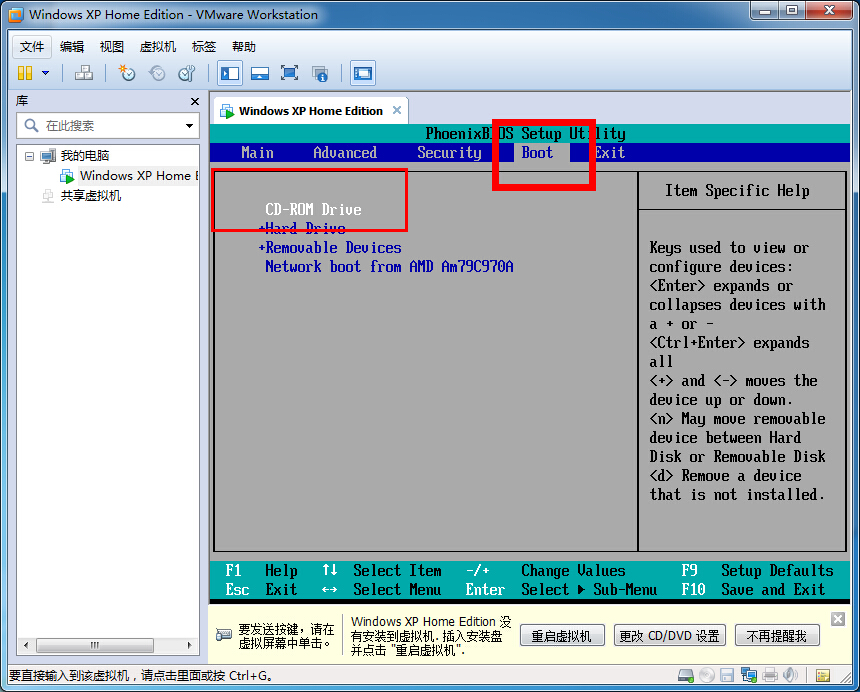Select the Windows XP Home Edition tab
This screenshot has width=860, height=692.
(x=310, y=110)
